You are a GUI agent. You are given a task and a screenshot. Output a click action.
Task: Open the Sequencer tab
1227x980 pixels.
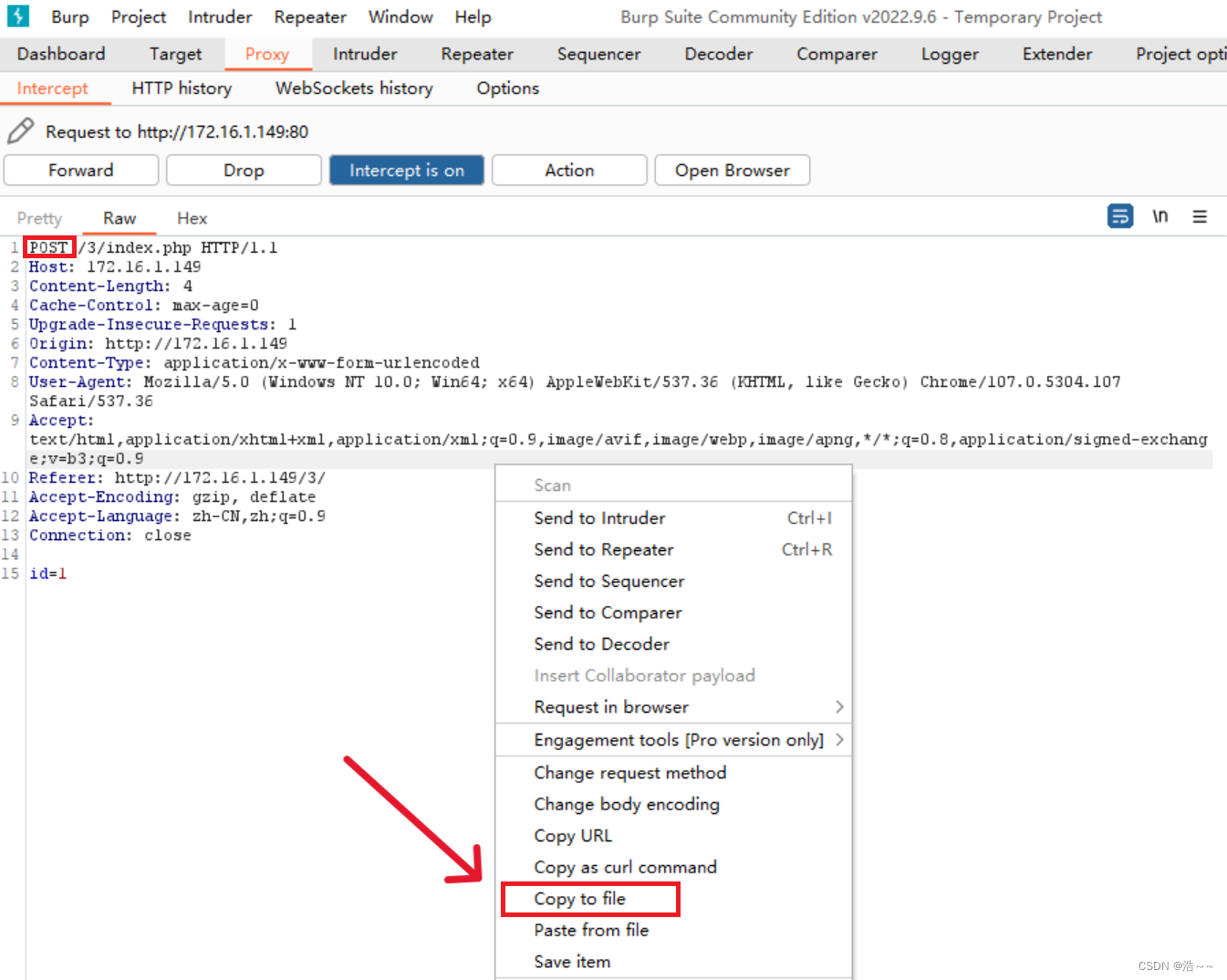598,54
